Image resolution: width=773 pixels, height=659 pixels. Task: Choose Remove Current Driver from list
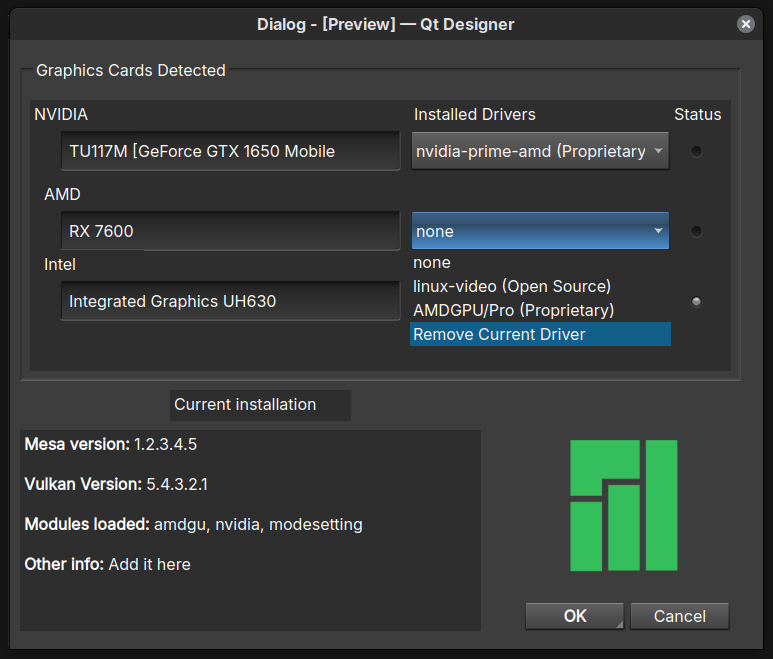pyautogui.click(x=499, y=334)
